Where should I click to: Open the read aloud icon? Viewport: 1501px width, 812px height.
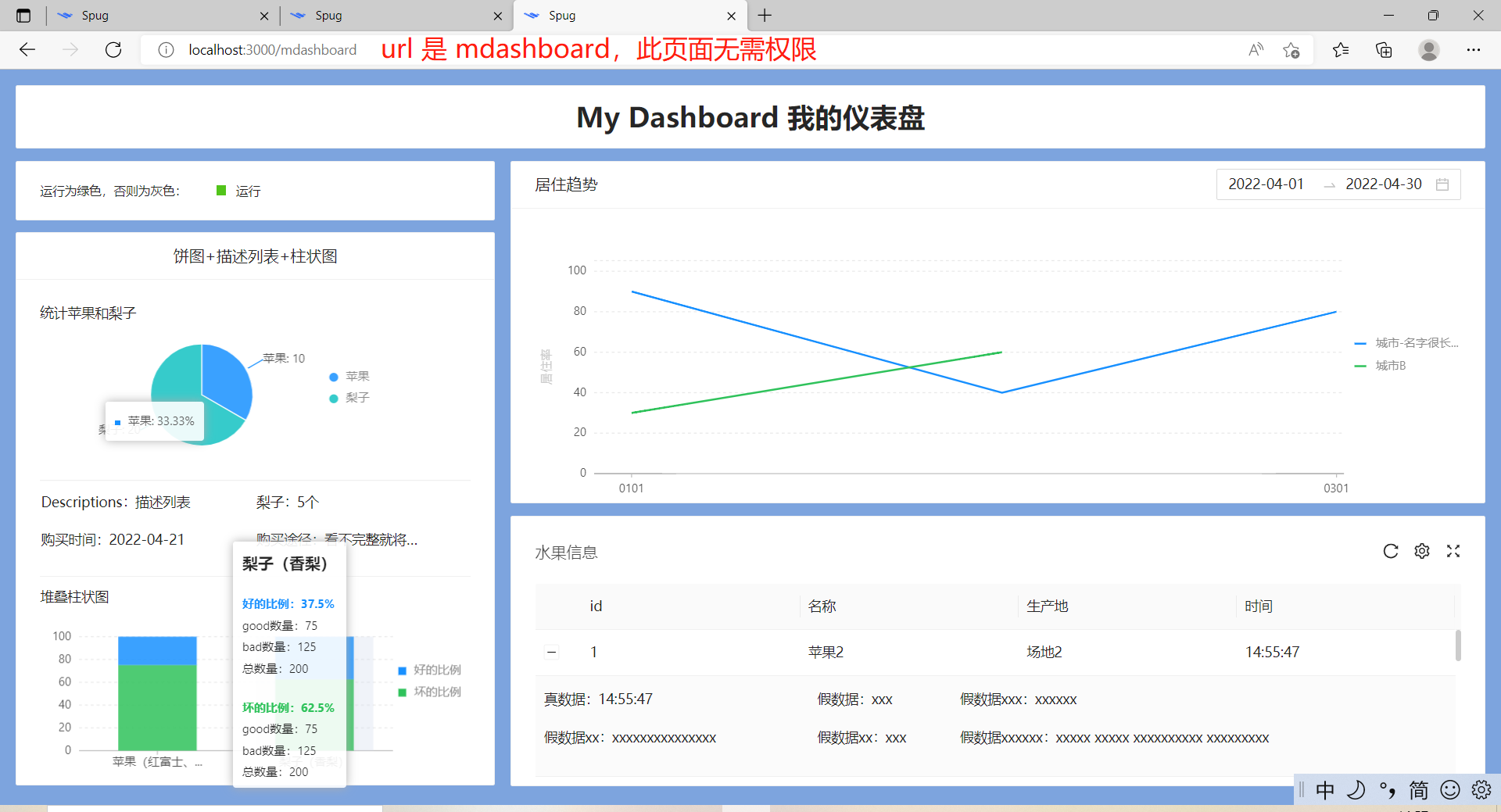click(x=1256, y=50)
